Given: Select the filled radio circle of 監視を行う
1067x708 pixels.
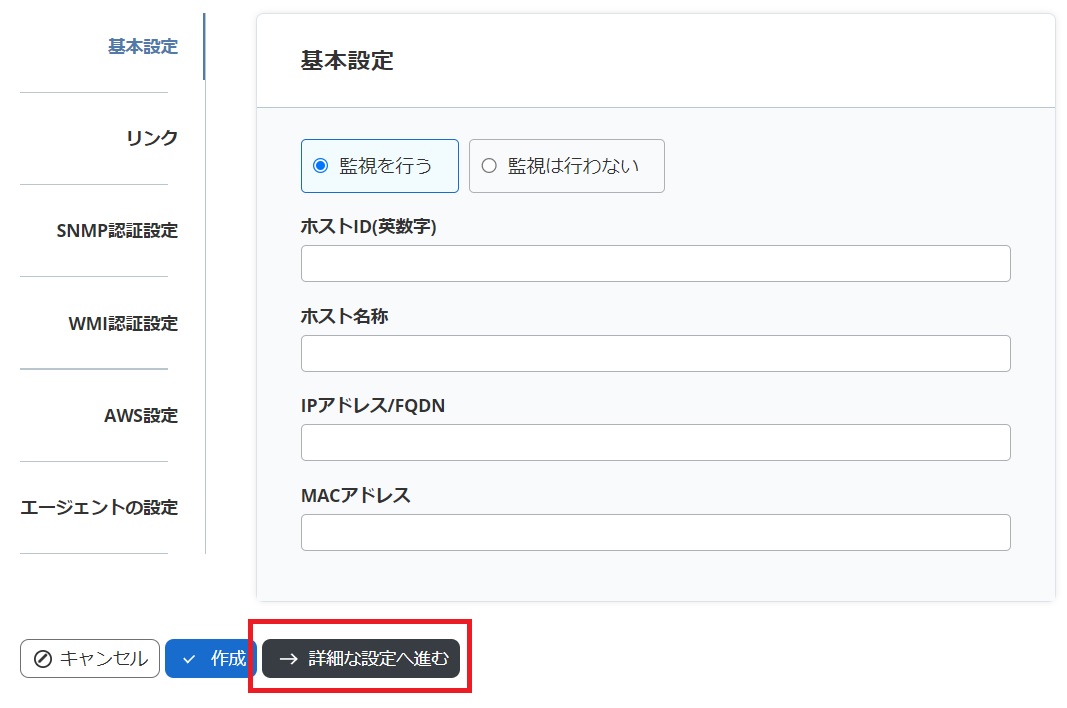Looking at the screenshot, I should coord(322,165).
